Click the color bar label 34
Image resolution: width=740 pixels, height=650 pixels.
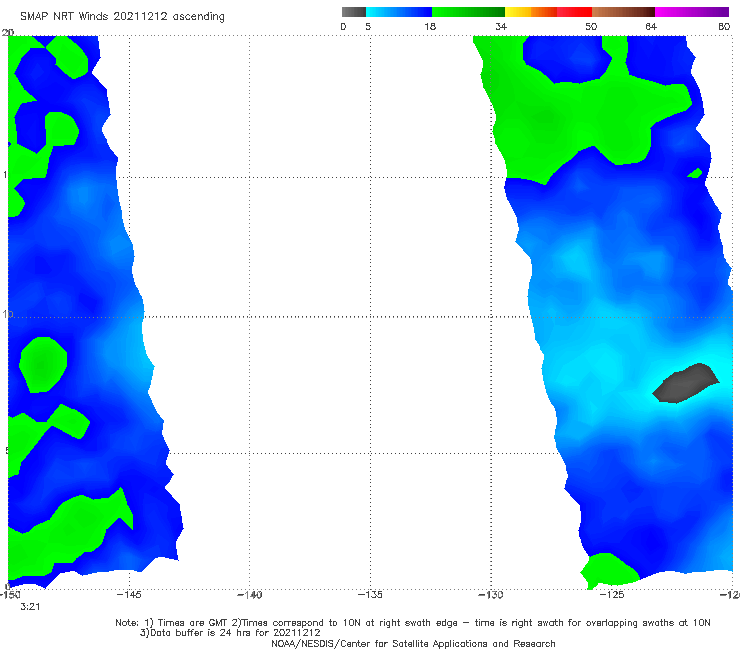[x=501, y=27]
